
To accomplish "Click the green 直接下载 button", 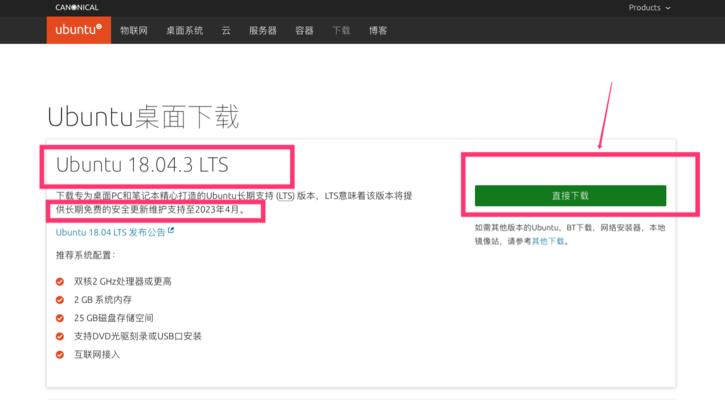I will (x=570, y=196).
